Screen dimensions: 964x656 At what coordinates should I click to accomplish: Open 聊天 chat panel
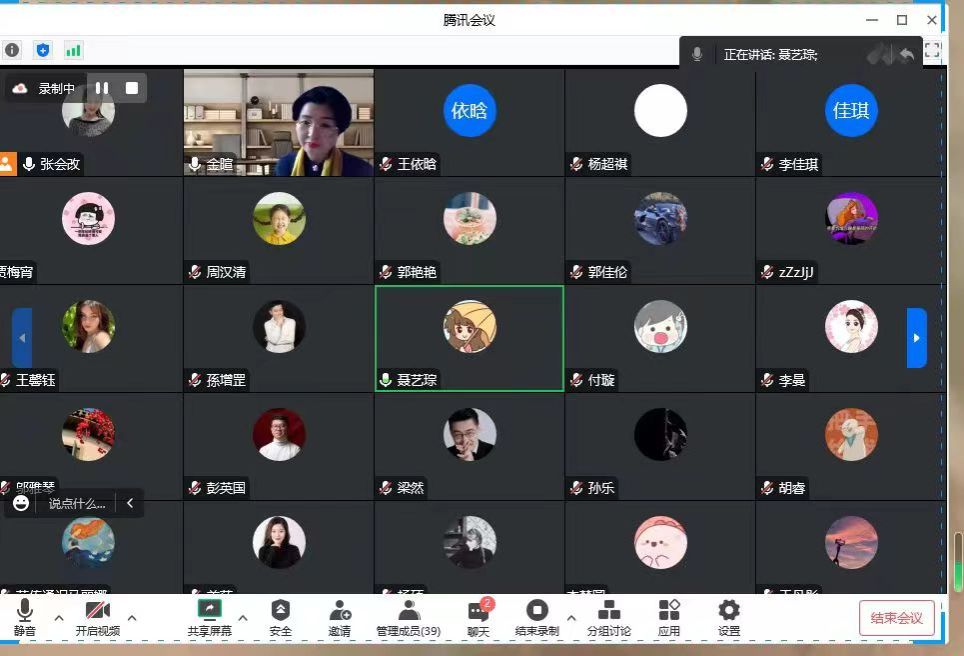pos(480,617)
